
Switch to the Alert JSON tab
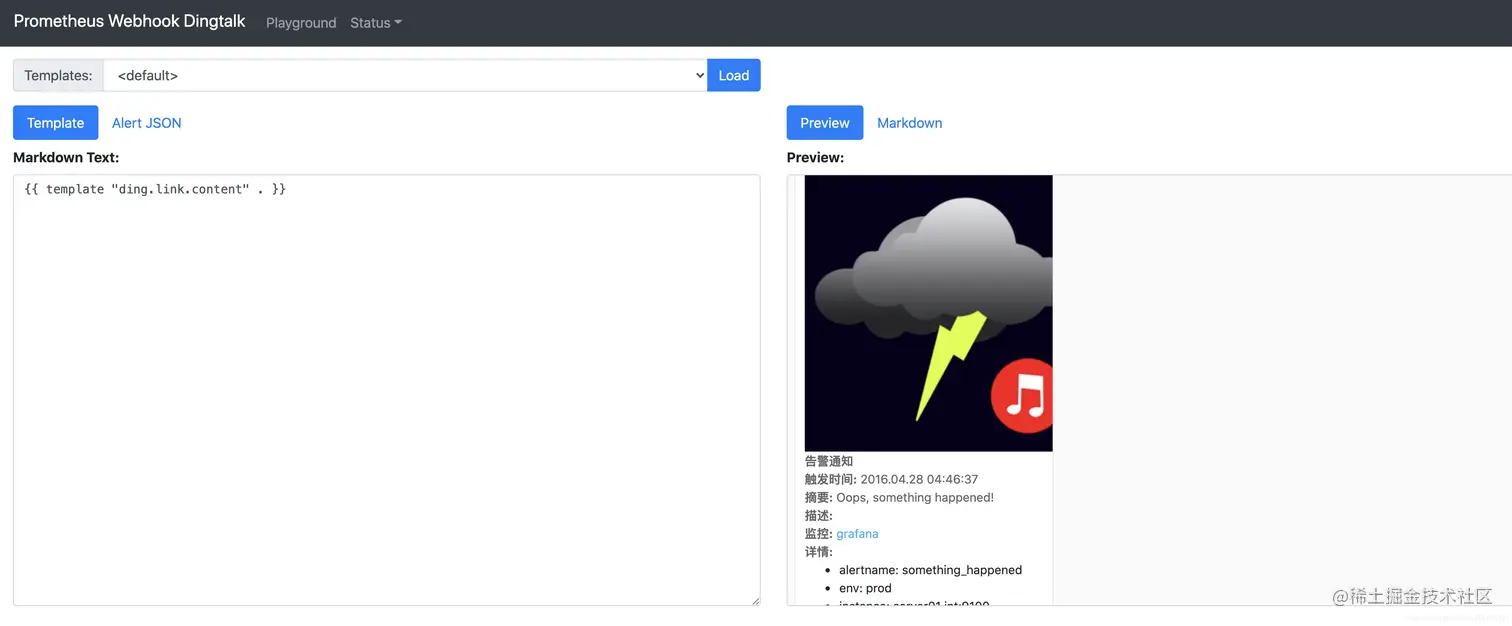(x=147, y=123)
